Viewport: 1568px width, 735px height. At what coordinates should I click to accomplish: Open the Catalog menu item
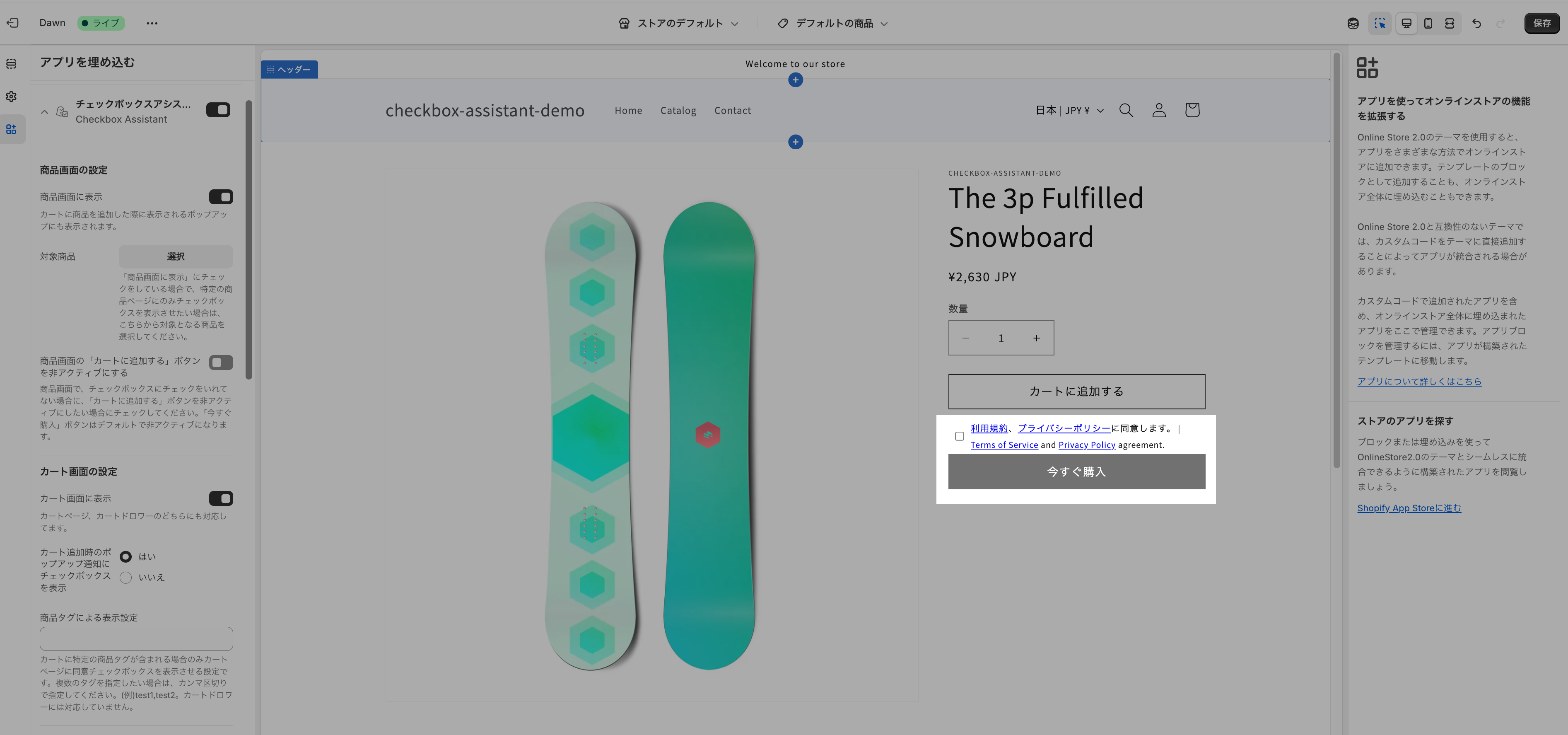pyautogui.click(x=678, y=110)
